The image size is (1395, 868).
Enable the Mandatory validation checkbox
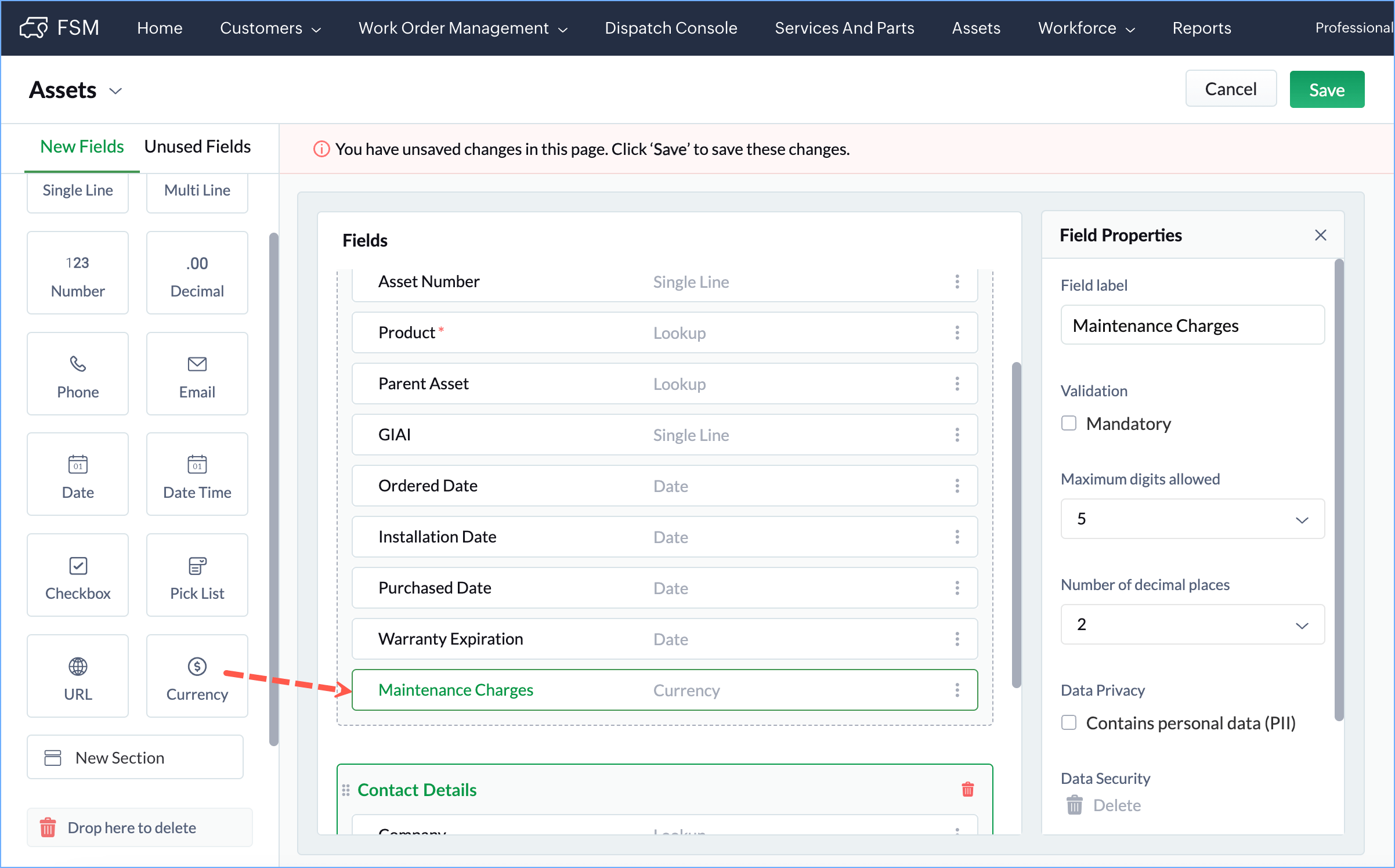(1069, 424)
